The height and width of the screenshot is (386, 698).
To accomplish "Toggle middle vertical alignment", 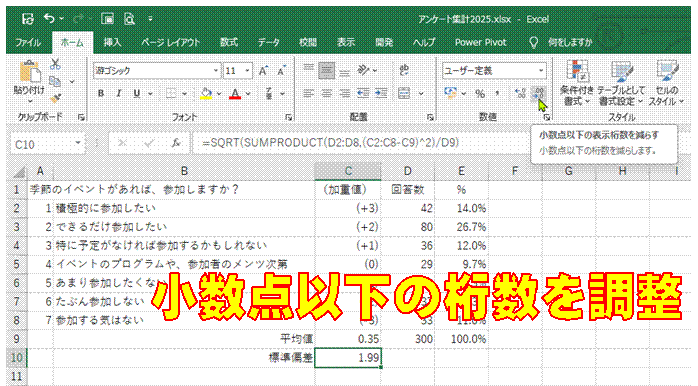I will pyautogui.click(x=326, y=70).
